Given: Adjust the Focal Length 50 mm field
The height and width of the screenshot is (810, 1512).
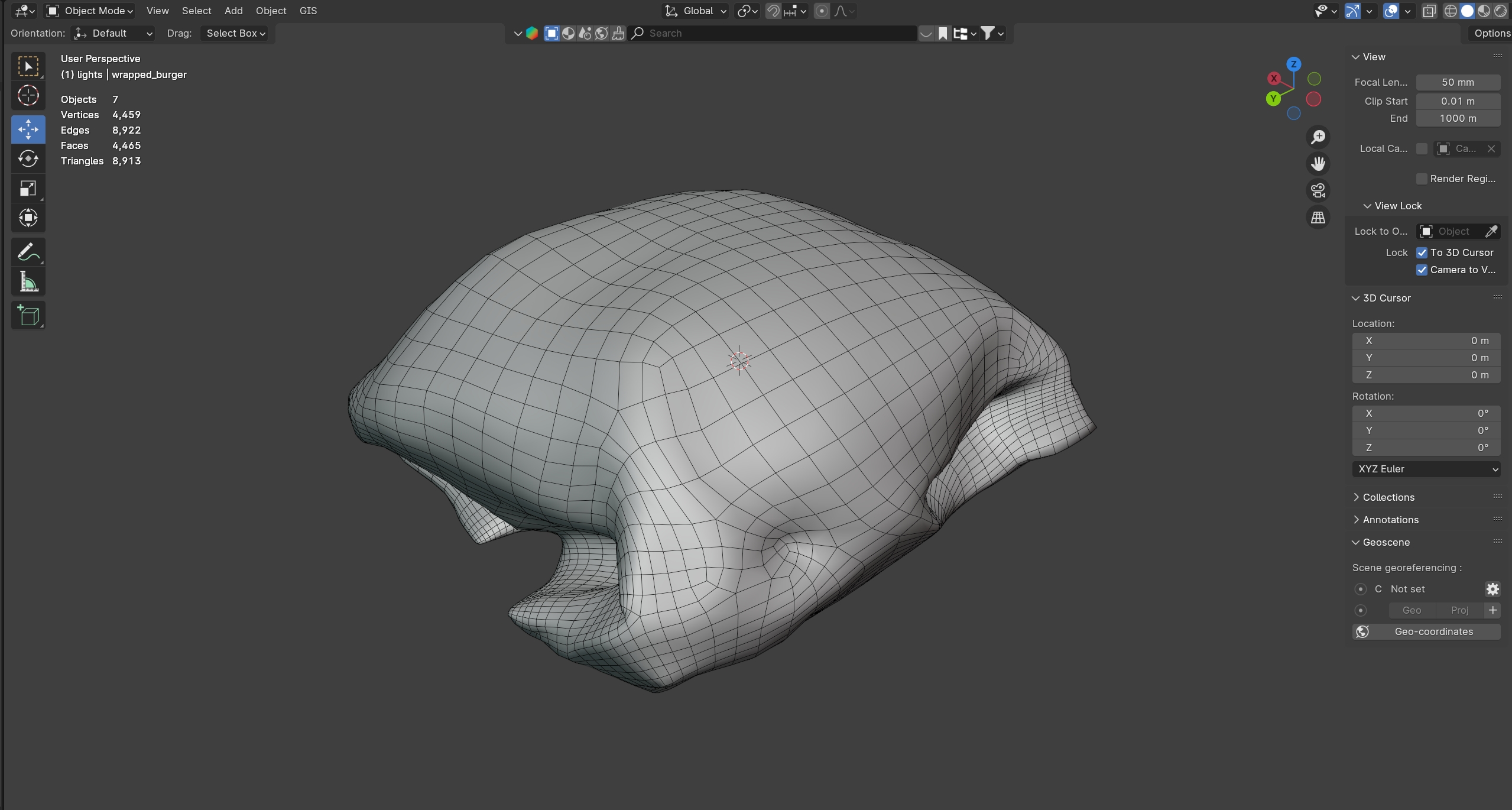Looking at the screenshot, I should (x=1457, y=82).
